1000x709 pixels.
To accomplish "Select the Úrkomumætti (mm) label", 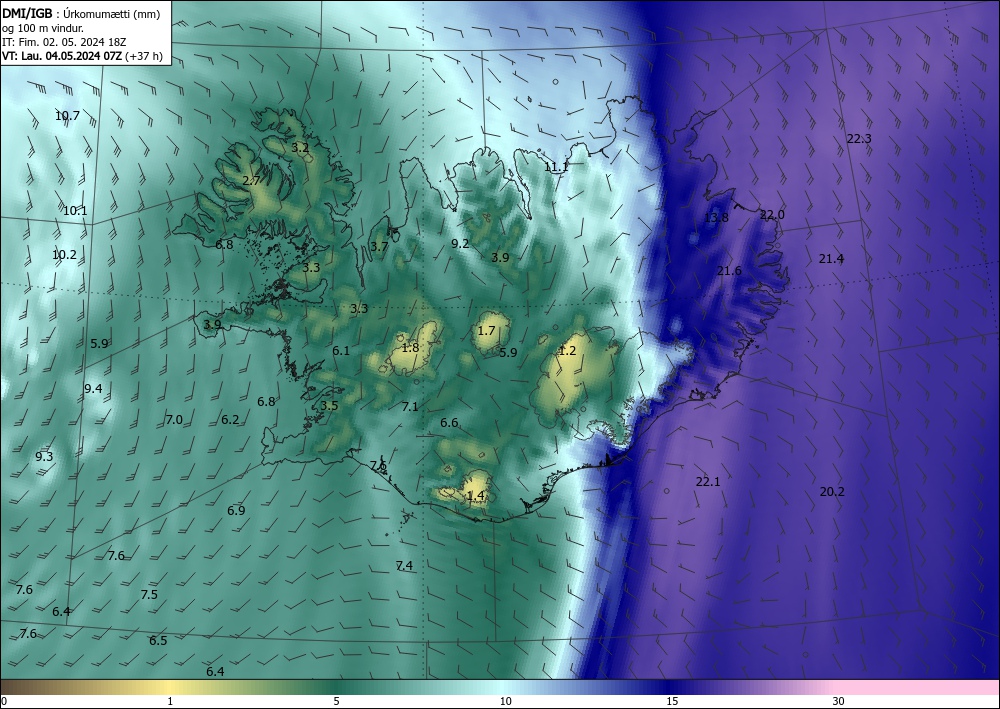I will [112, 14].
